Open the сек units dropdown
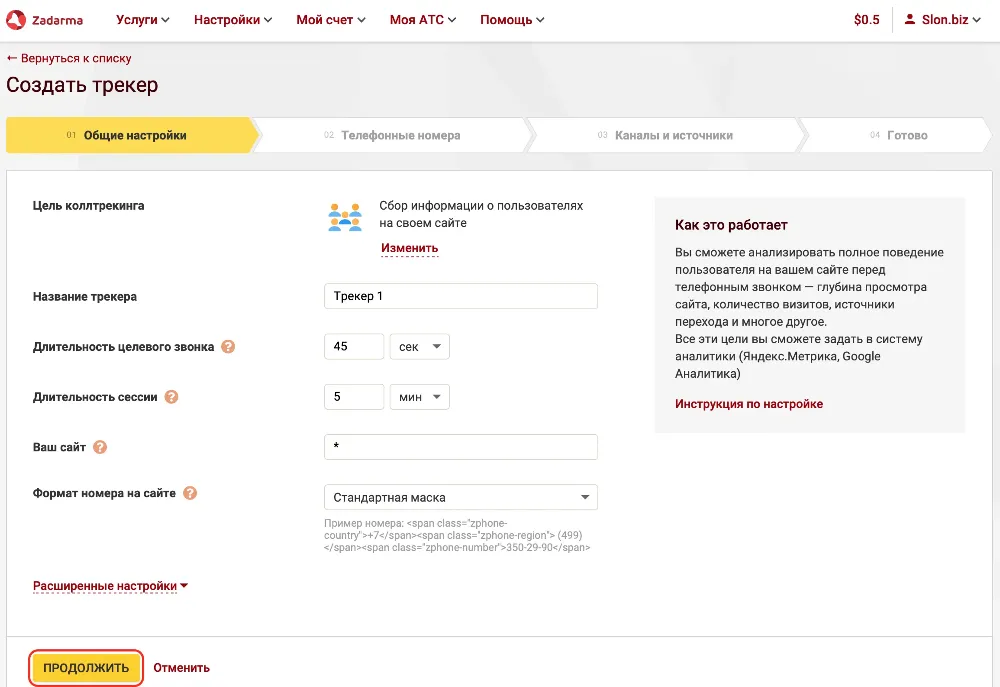 (420, 346)
